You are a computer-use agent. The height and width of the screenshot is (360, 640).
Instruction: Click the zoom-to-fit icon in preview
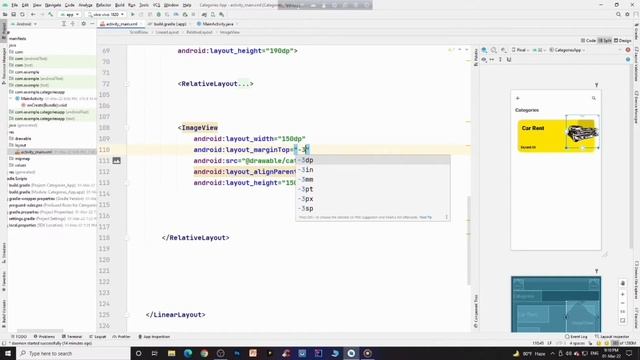coord(622,321)
